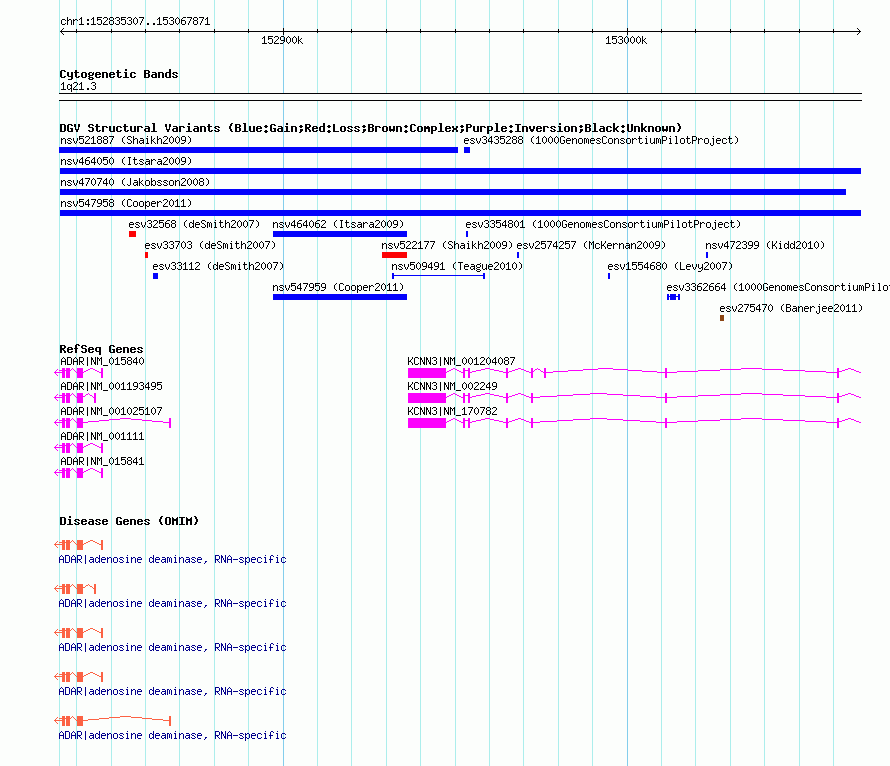The image size is (890, 766).
Task: Open the nsv470740 (Jakobsson2008) label
Action: (135, 182)
